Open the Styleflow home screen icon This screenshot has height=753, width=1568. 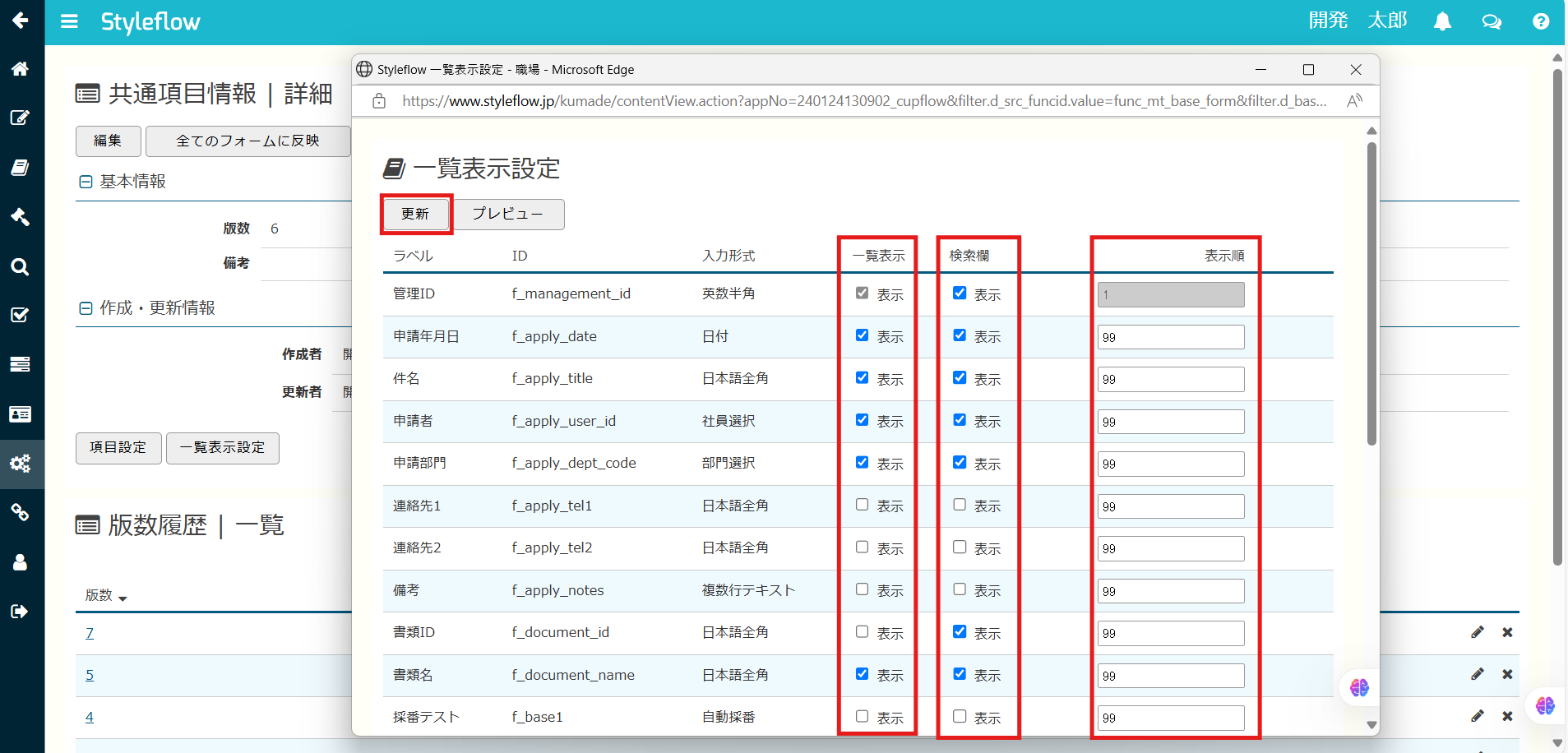21,69
